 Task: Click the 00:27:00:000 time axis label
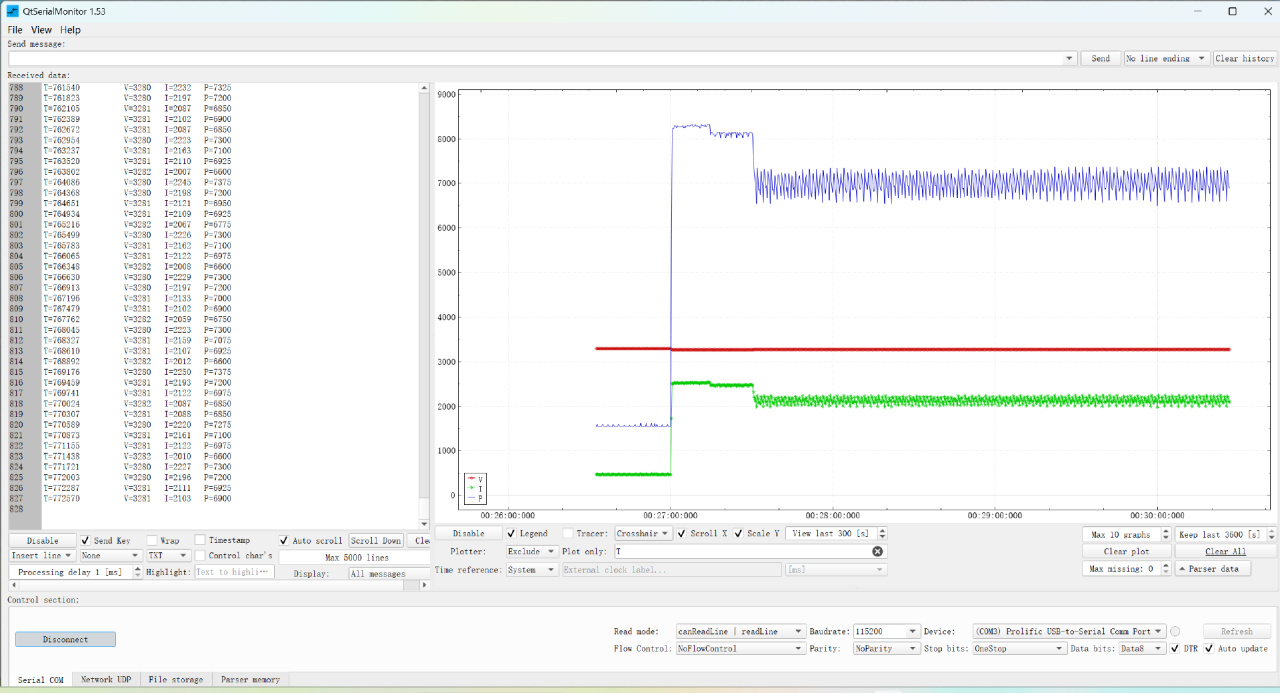click(671, 516)
